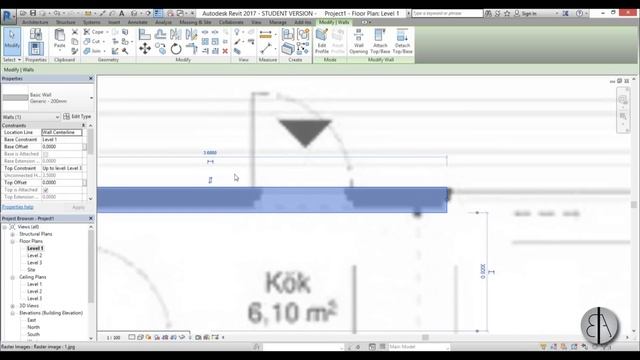The image size is (640, 360).
Task: Click the Edit Profile button
Action: coord(322,41)
